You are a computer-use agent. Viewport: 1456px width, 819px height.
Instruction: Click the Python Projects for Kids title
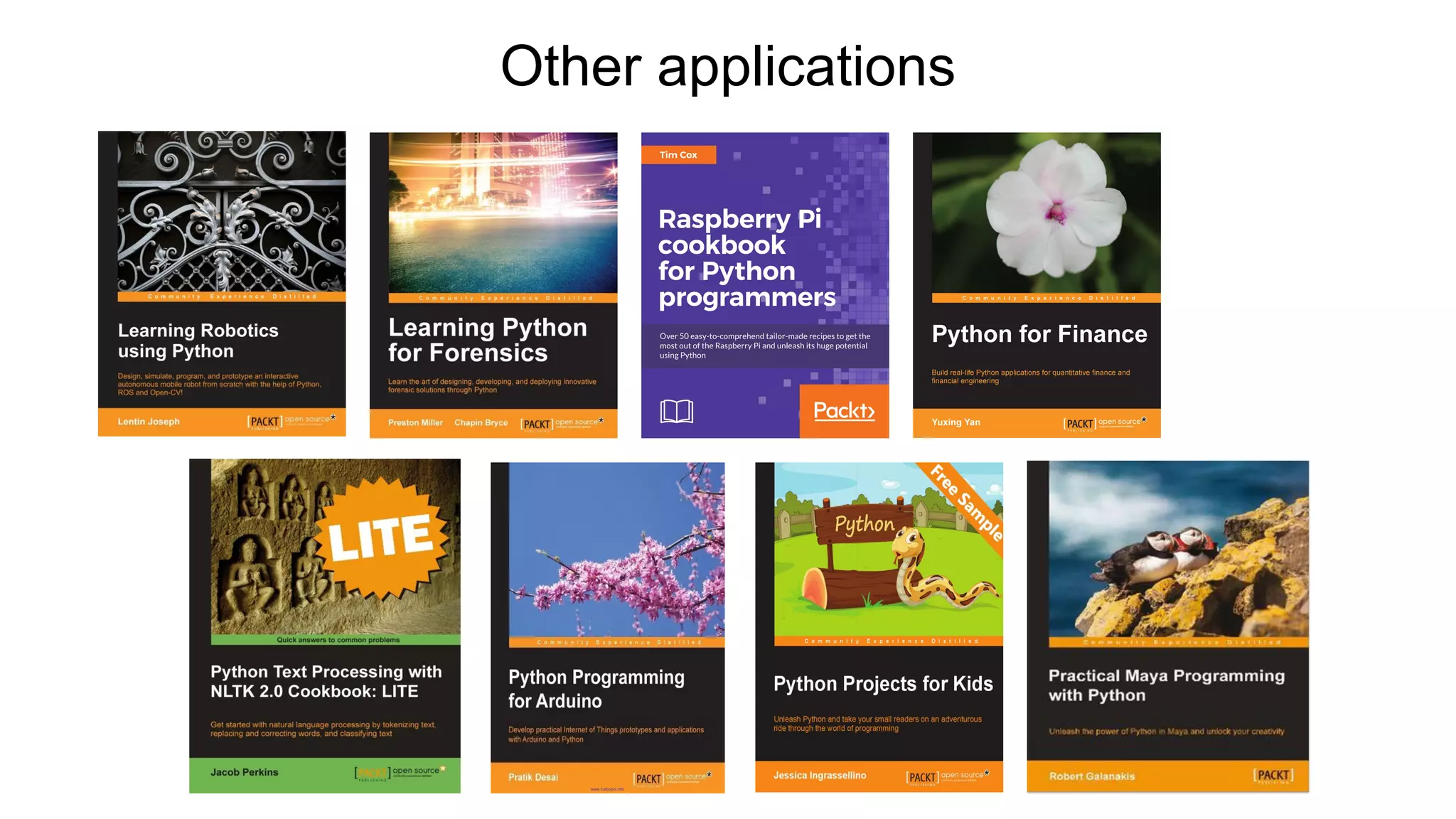click(x=883, y=684)
